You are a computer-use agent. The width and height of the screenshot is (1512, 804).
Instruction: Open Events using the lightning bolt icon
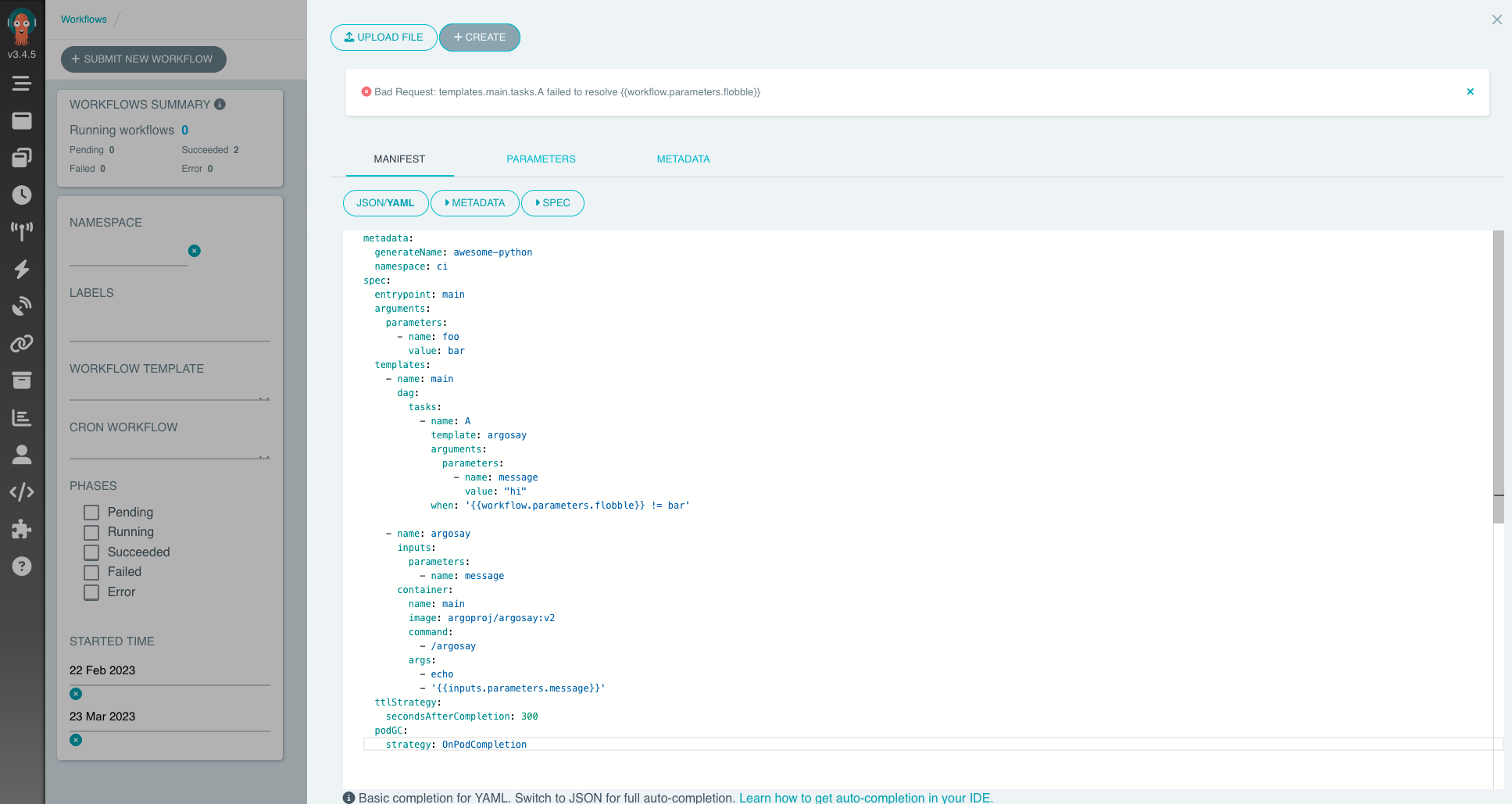22,269
